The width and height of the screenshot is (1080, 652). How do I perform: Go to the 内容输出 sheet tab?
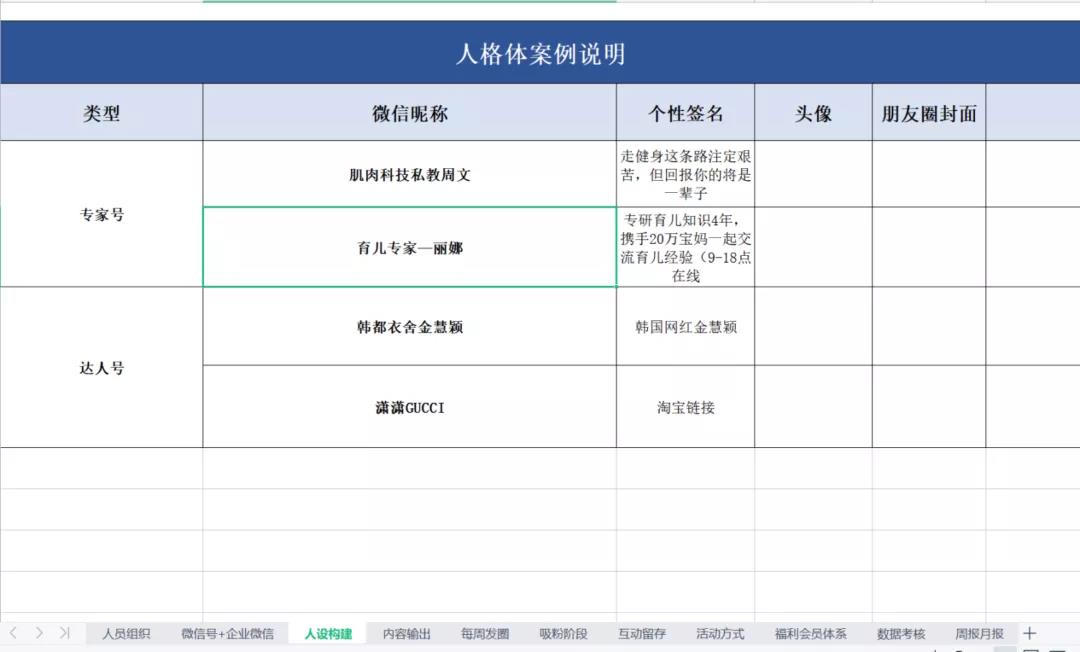407,634
